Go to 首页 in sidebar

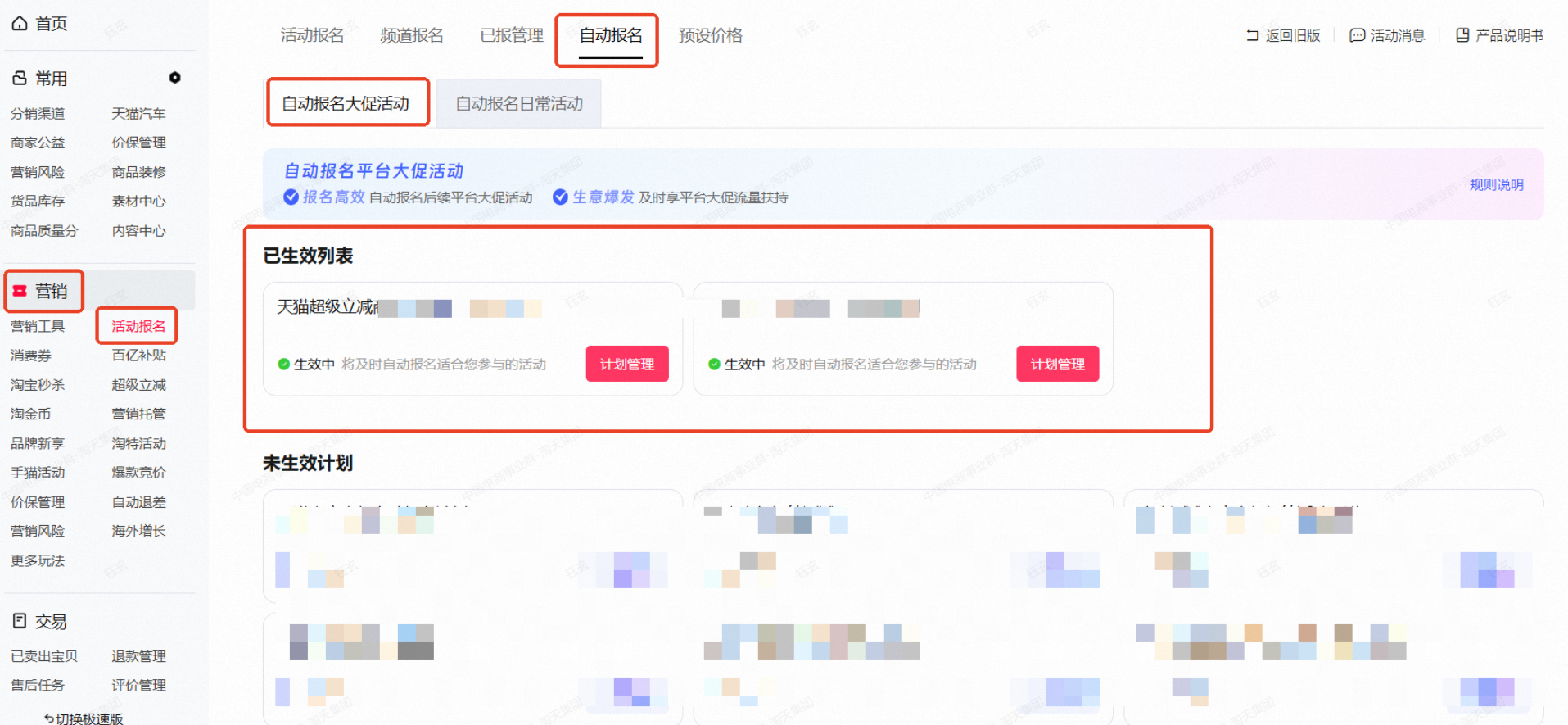51,23
